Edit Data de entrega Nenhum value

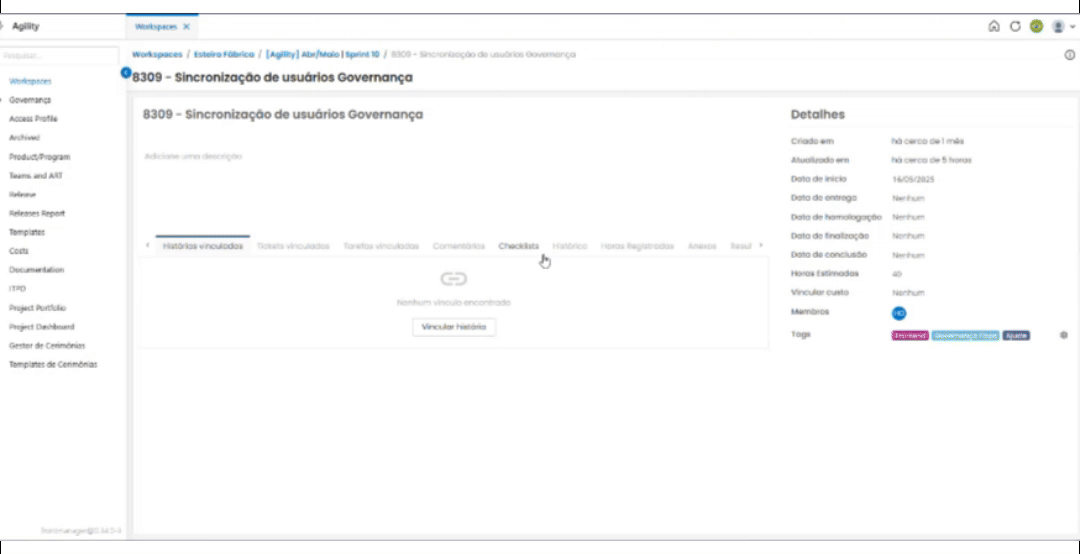tap(908, 198)
